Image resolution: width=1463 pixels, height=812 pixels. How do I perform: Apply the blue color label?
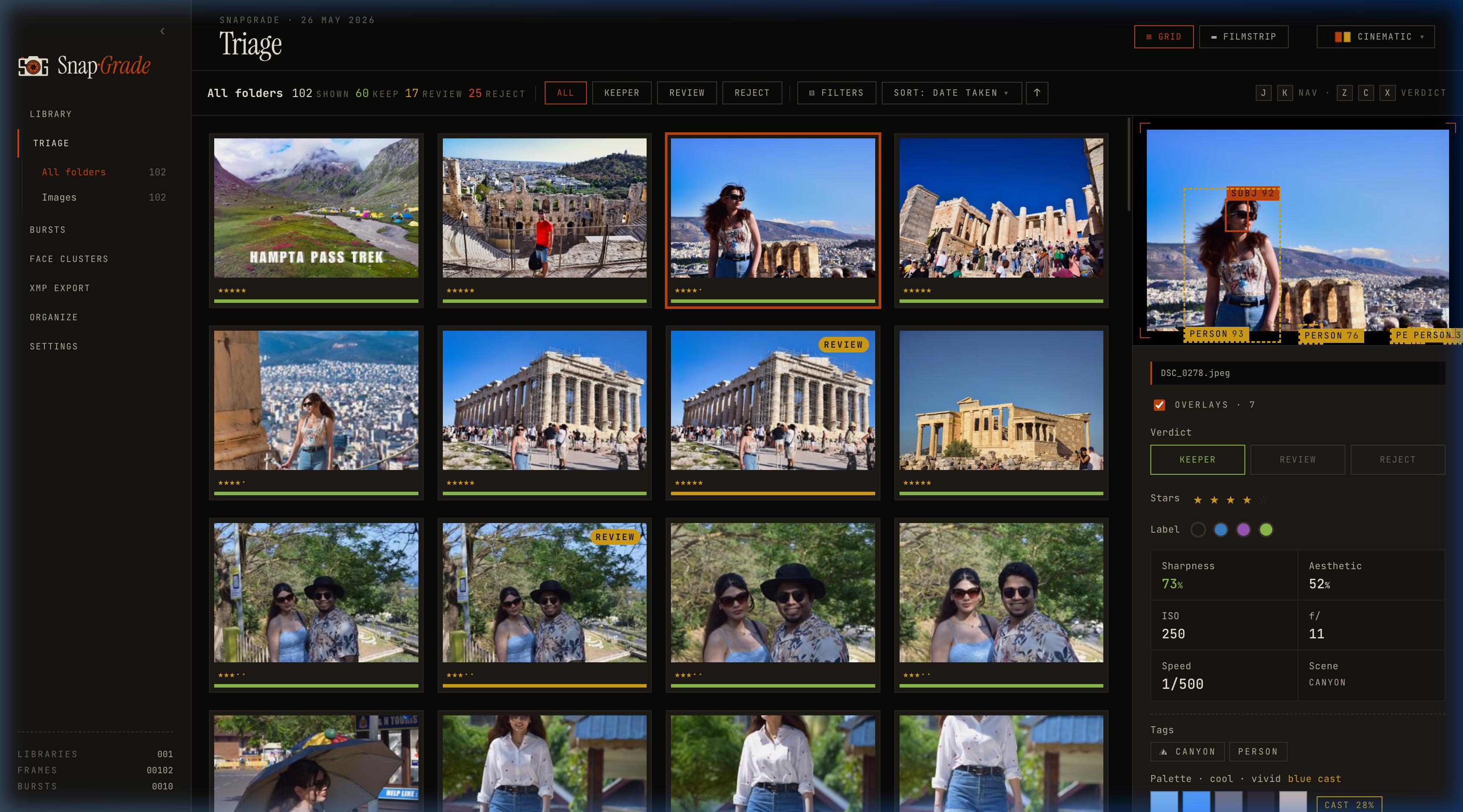click(x=1220, y=530)
